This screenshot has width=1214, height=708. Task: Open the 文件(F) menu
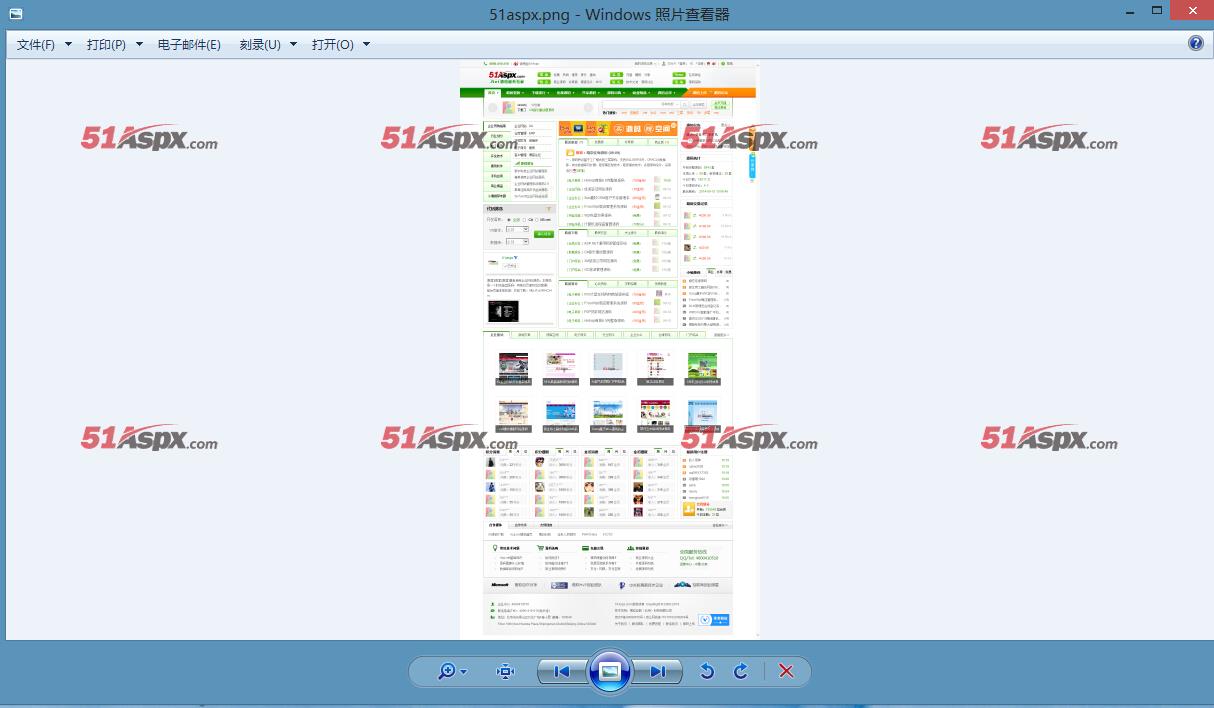[44, 45]
